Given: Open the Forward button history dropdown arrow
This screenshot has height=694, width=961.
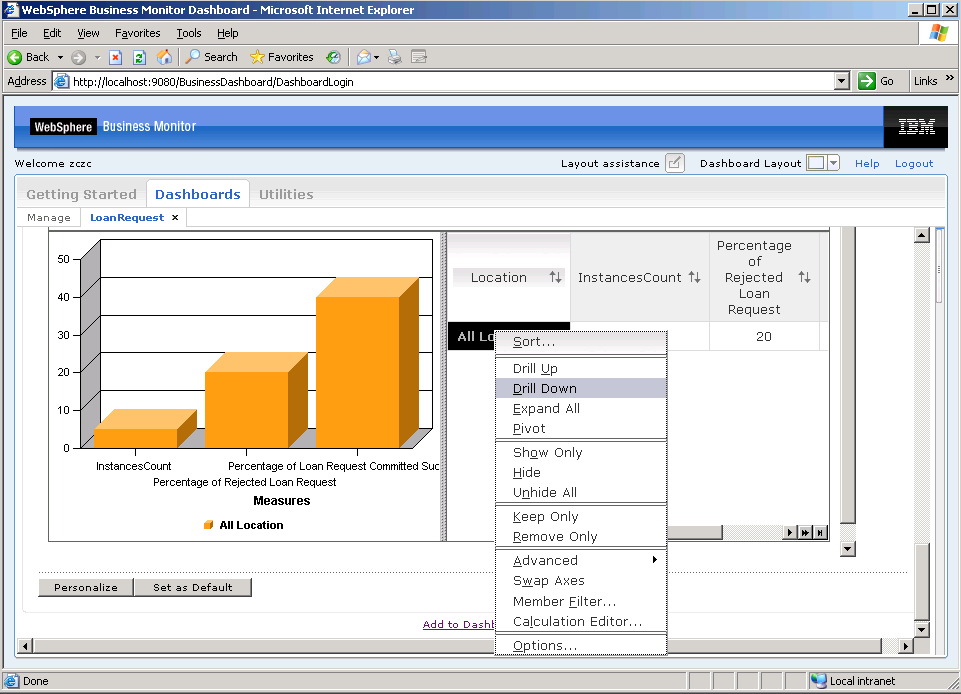Looking at the screenshot, I should tap(97, 58).
